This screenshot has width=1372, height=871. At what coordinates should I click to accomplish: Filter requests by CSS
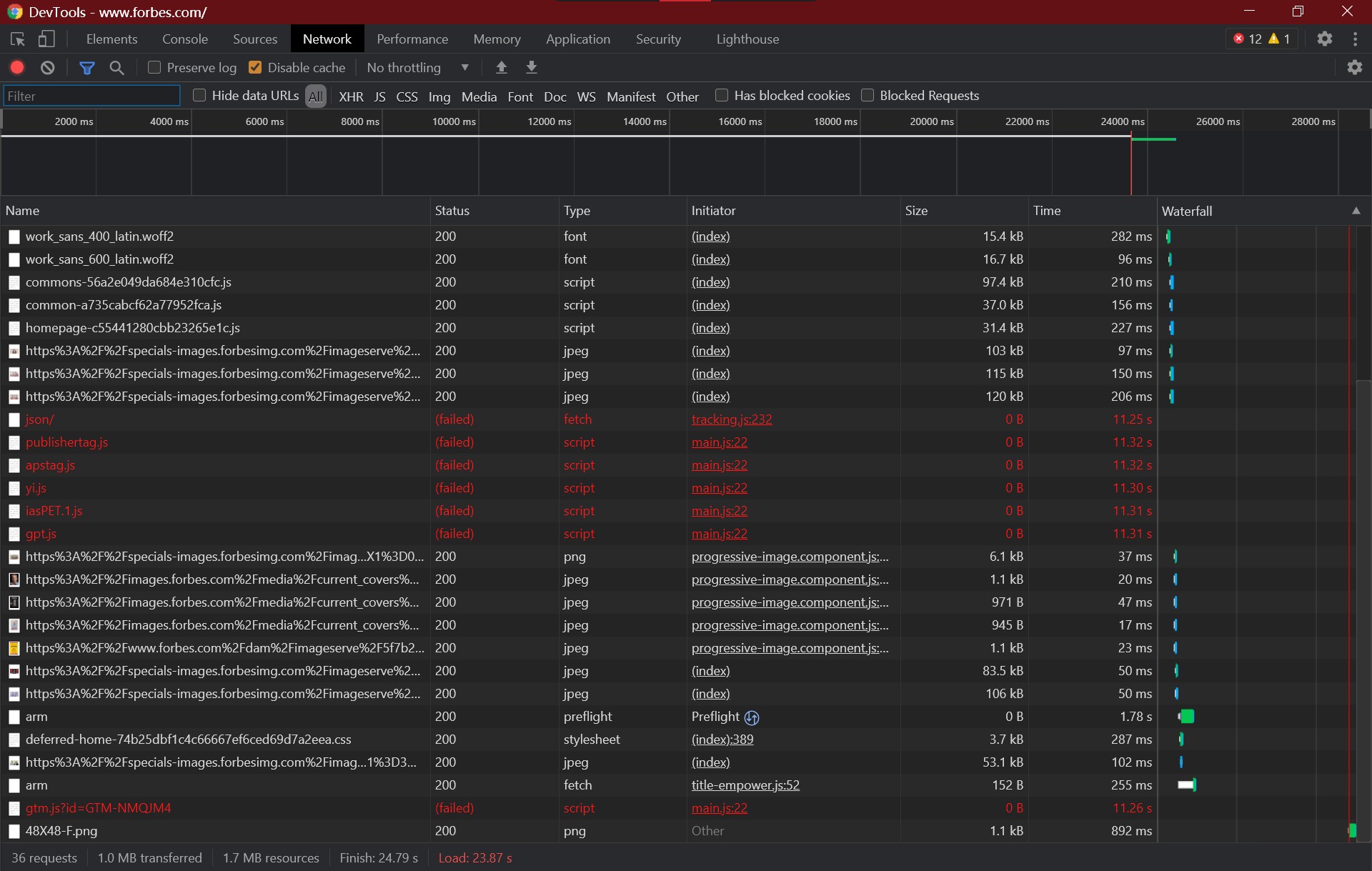(407, 96)
